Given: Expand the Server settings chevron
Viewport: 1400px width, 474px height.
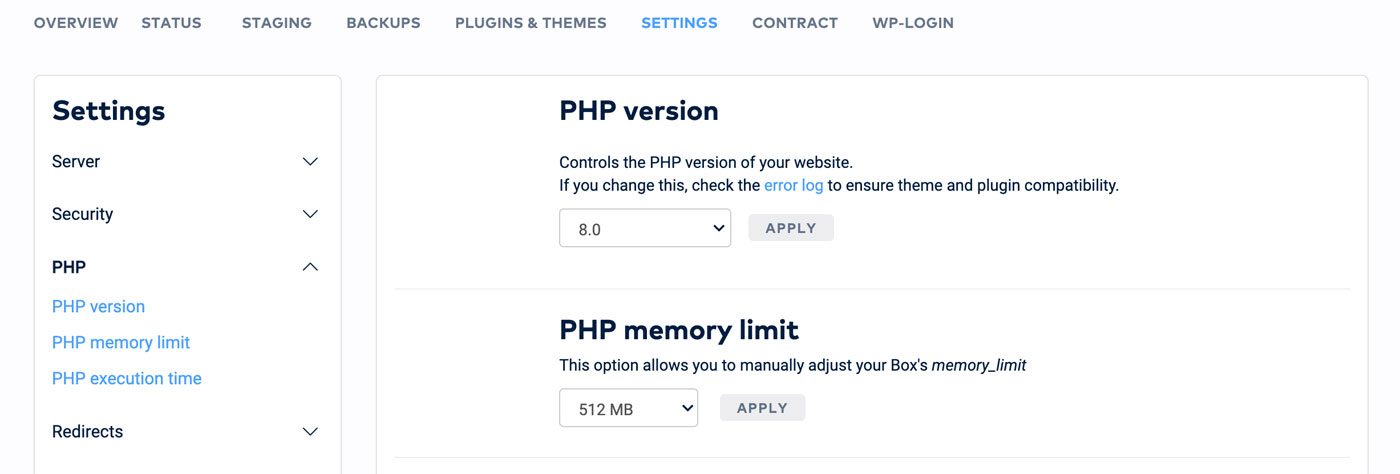Looking at the screenshot, I should click(x=310, y=162).
